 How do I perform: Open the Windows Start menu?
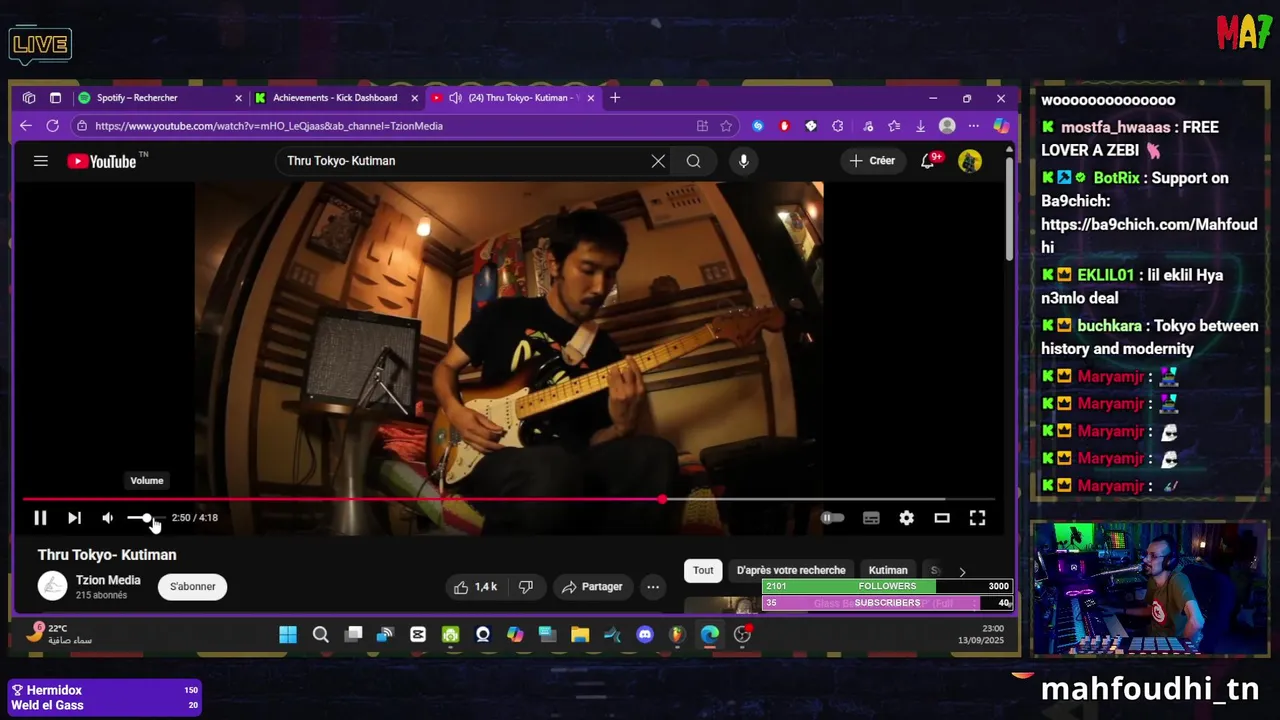288,635
